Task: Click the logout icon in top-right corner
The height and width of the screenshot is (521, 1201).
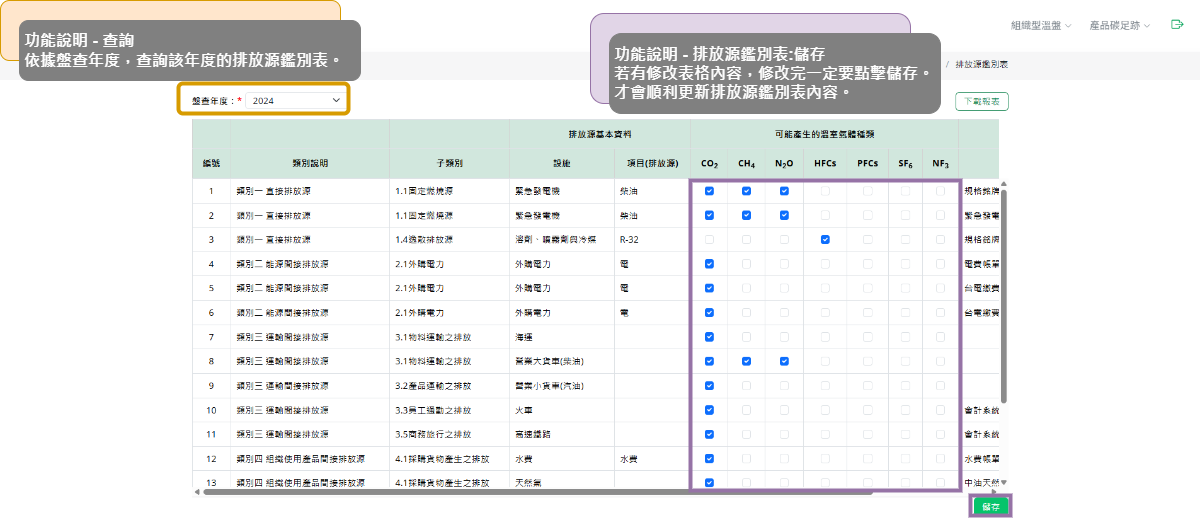Action: [x=1177, y=24]
